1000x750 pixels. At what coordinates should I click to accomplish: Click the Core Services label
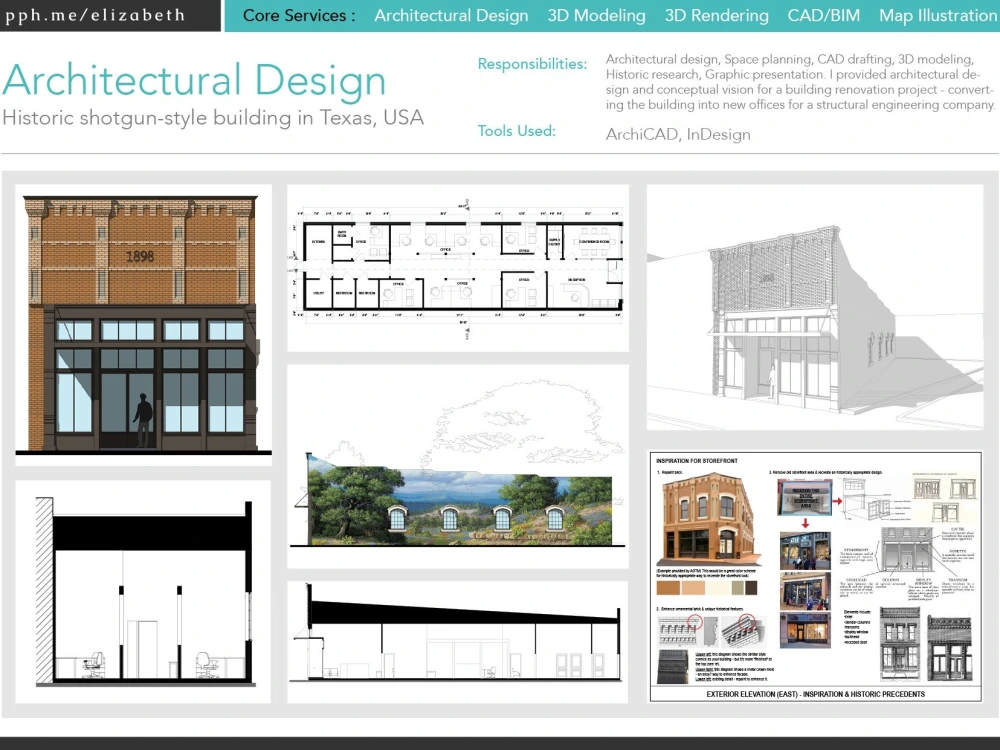[299, 15]
